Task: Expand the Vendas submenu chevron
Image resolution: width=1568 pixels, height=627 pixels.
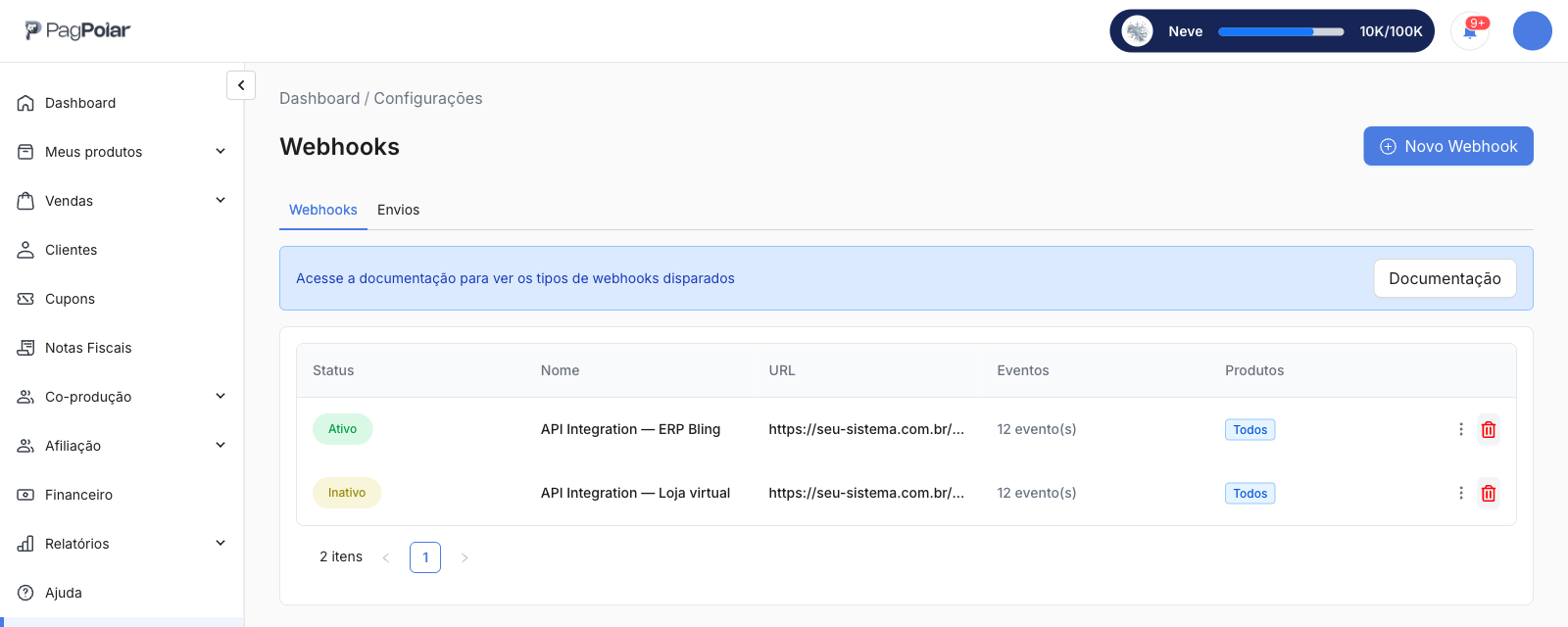Action: tap(220, 200)
